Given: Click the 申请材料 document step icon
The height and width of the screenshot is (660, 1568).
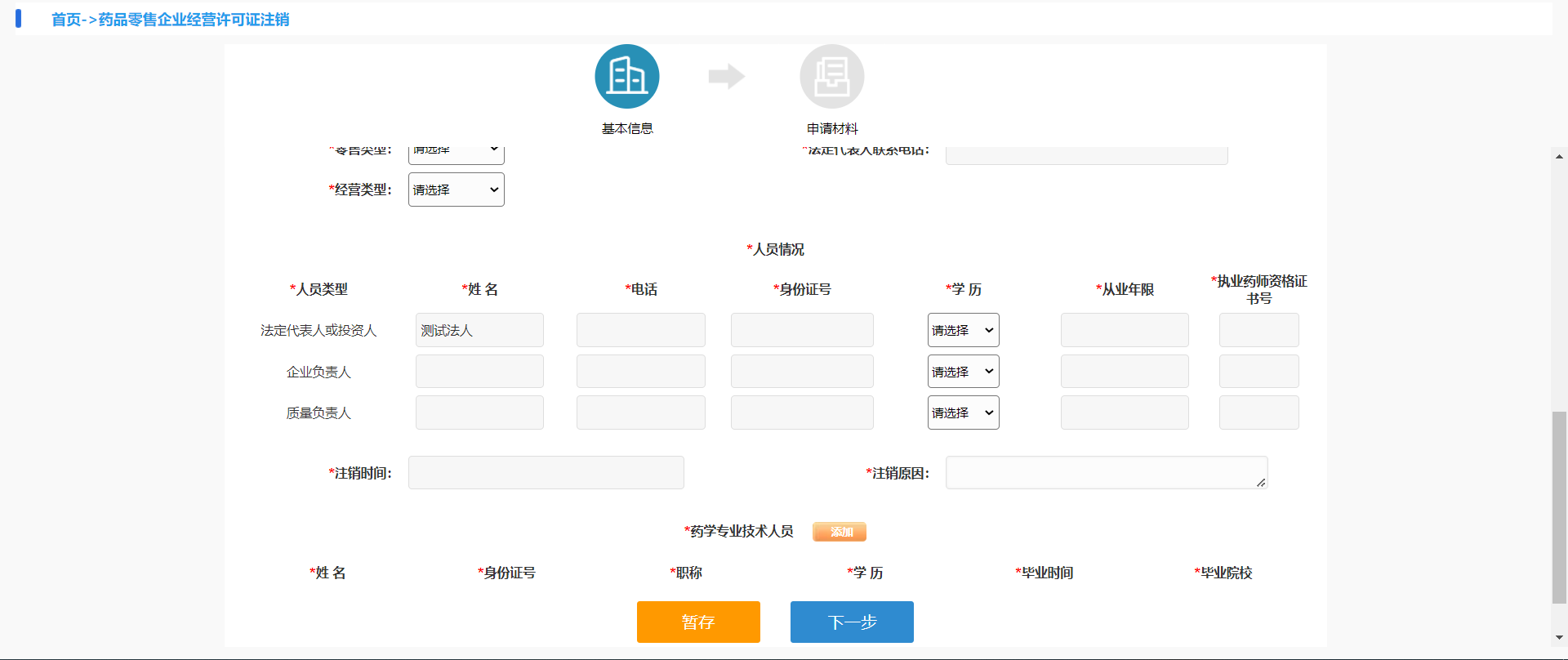Looking at the screenshot, I should [831, 77].
